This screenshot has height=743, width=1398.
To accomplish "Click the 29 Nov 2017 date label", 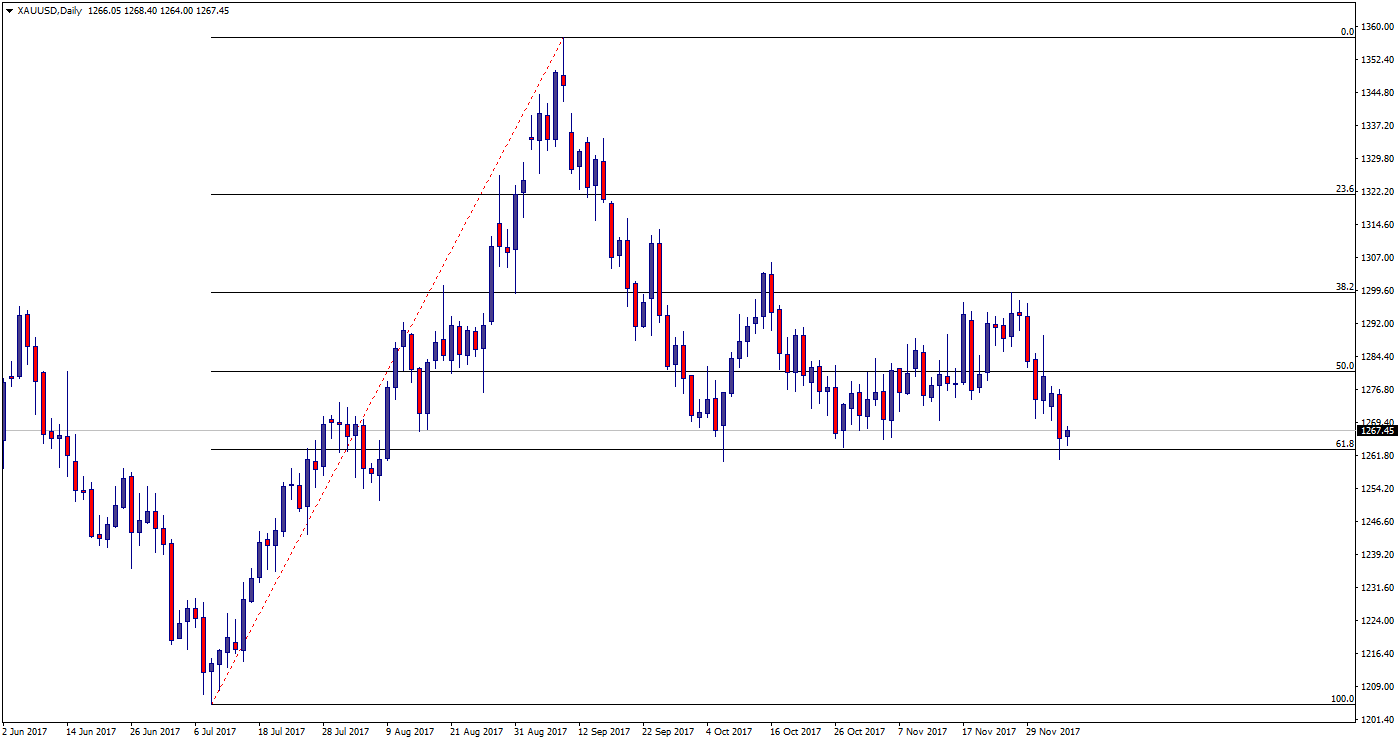I will click(1053, 732).
